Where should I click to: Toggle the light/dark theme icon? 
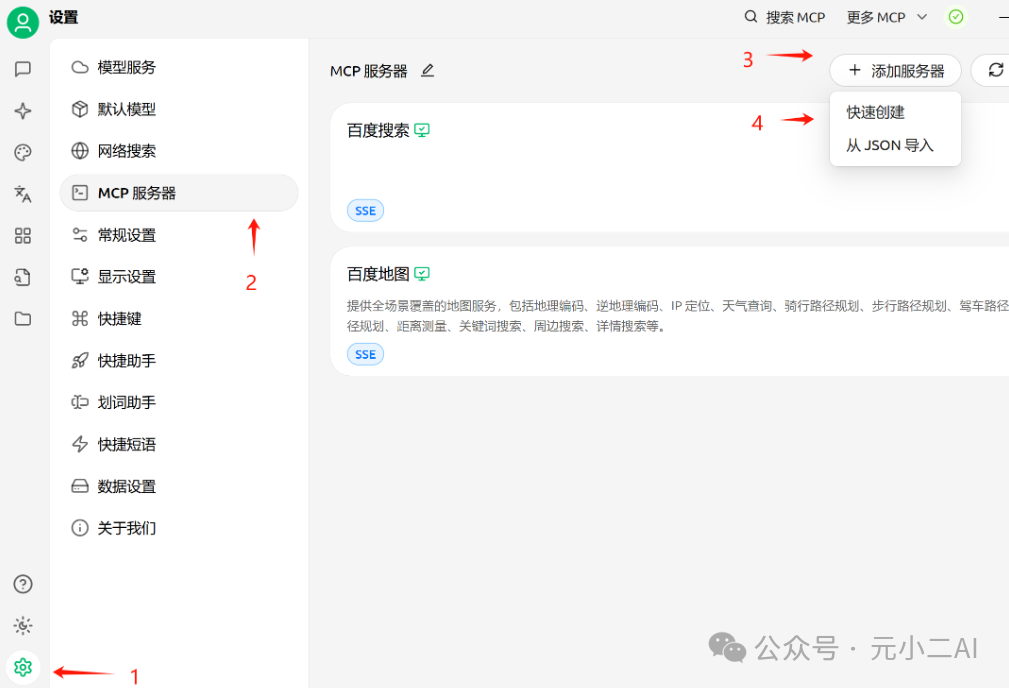coord(23,626)
